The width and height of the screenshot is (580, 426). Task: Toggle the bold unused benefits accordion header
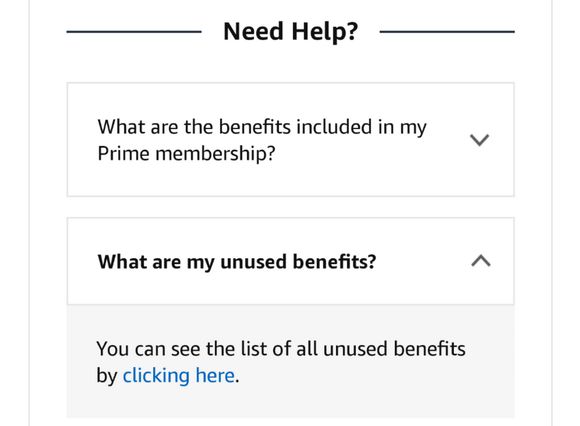[x=290, y=261]
